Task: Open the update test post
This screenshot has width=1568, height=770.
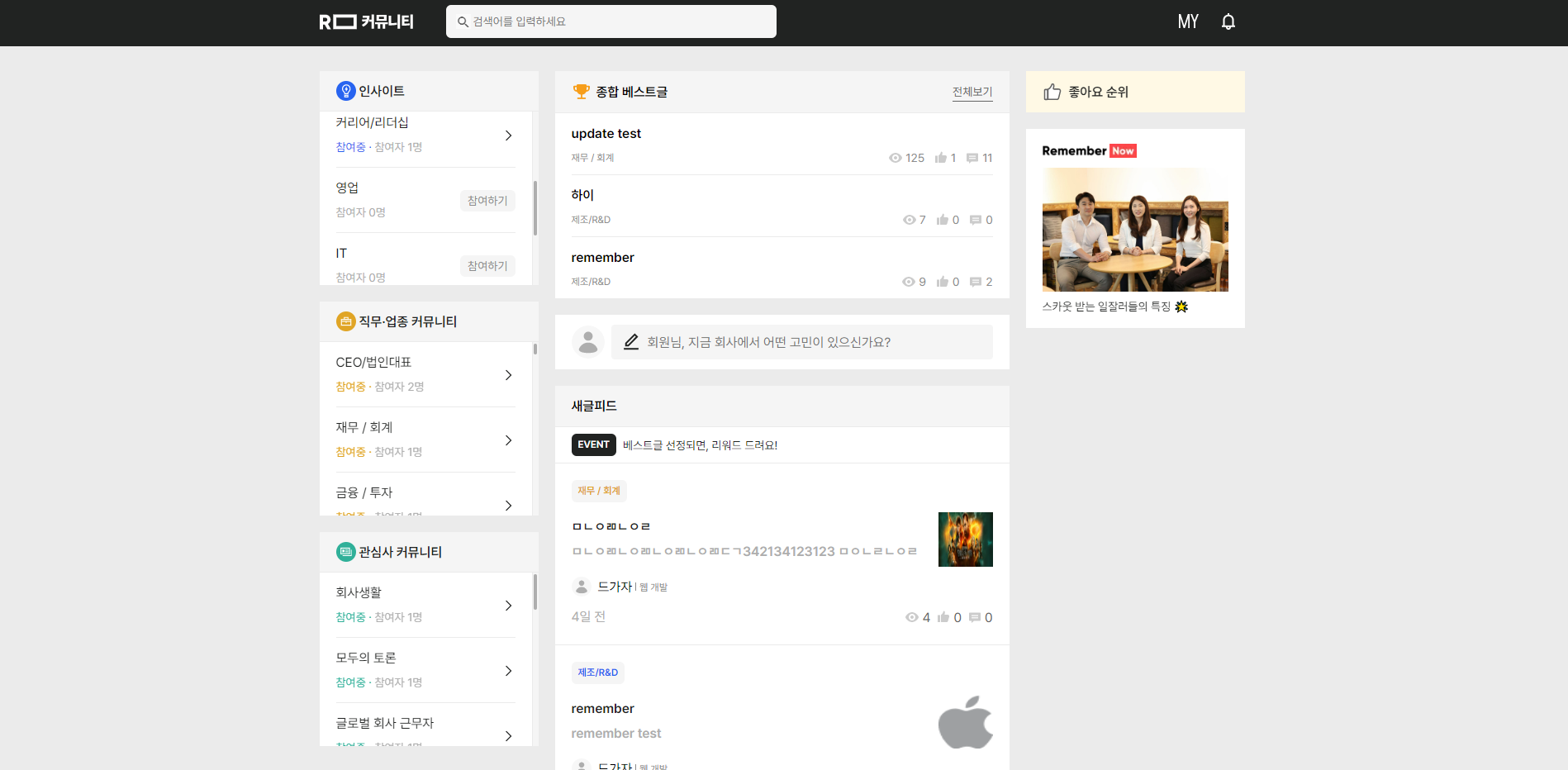Action: click(606, 134)
